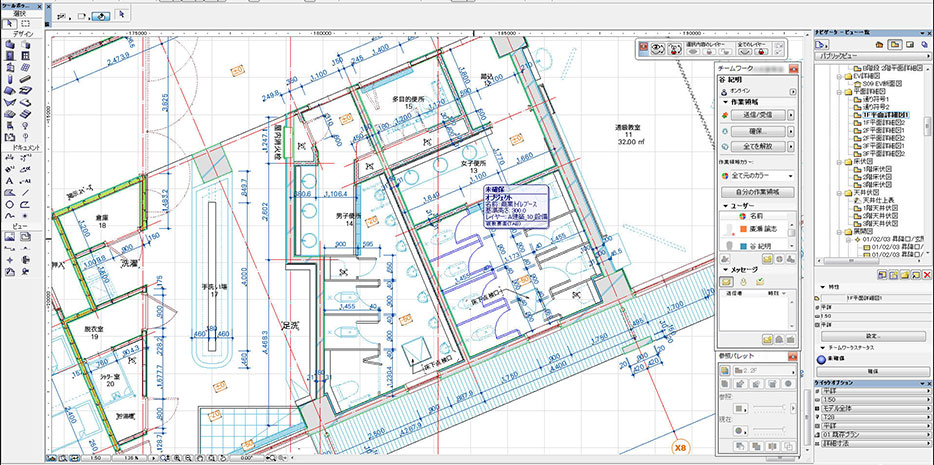Select the Spline tool in the toolbox
Viewport: 934px width, 465px height.
pyautogui.click(x=10, y=217)
